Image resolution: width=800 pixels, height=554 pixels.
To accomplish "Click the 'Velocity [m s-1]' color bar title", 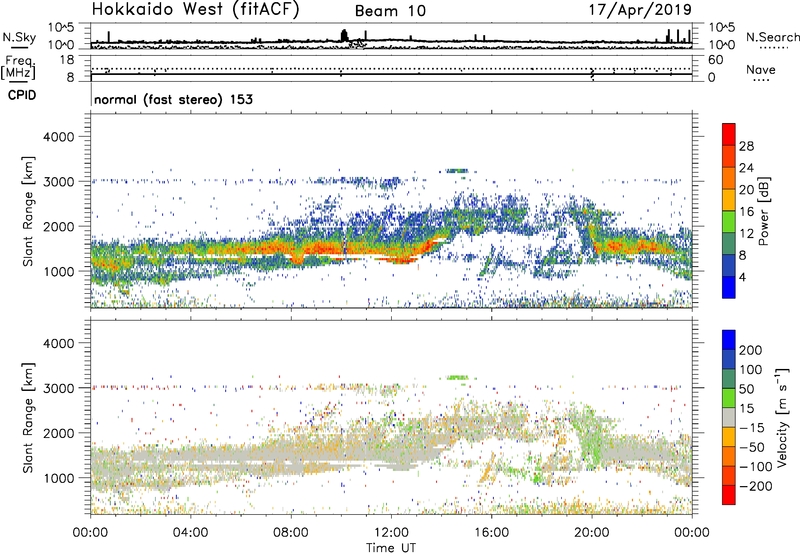I will coord(782,417).
